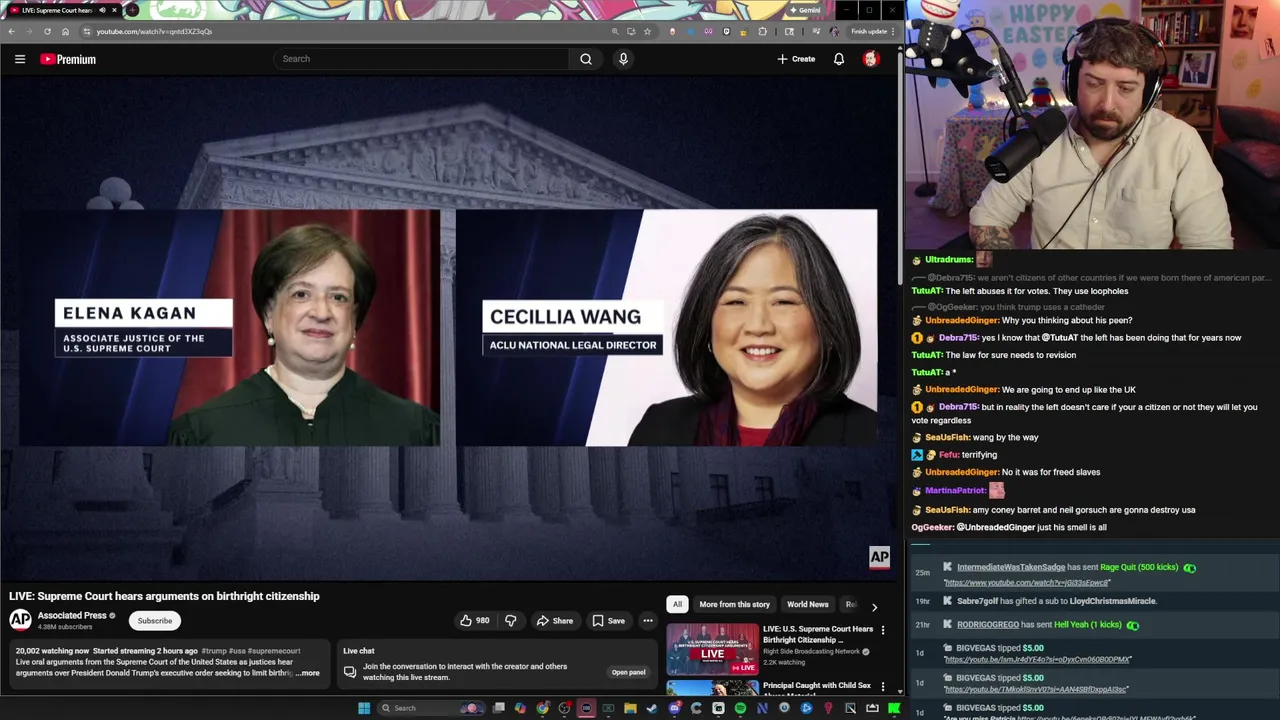This screenshot has height=720, width=1280.
Task: Go to YouTube Premium home logo
Action: point(68,59)
